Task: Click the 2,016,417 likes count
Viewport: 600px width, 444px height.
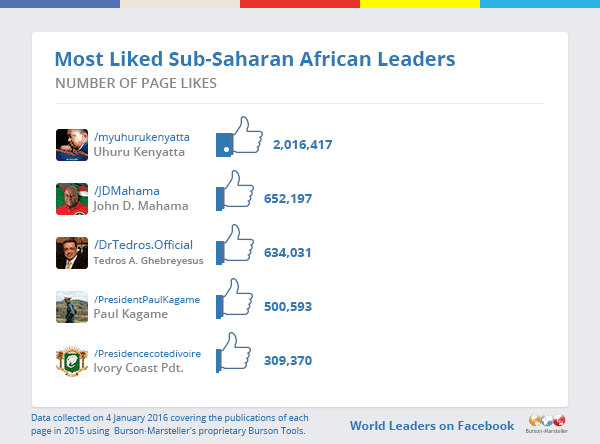Action: tap(302, 145)
